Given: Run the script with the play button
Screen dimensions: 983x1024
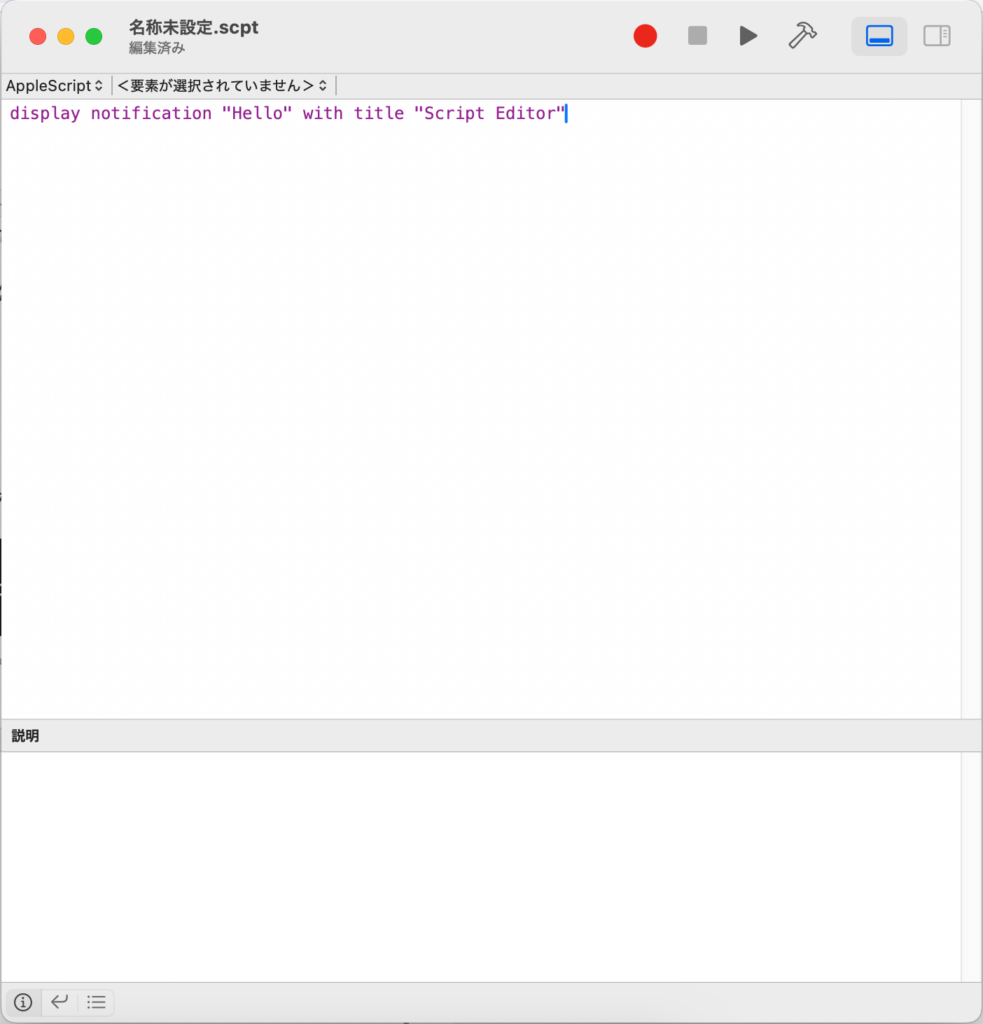Looking at the screenshot, I should (x=748, y=36).
